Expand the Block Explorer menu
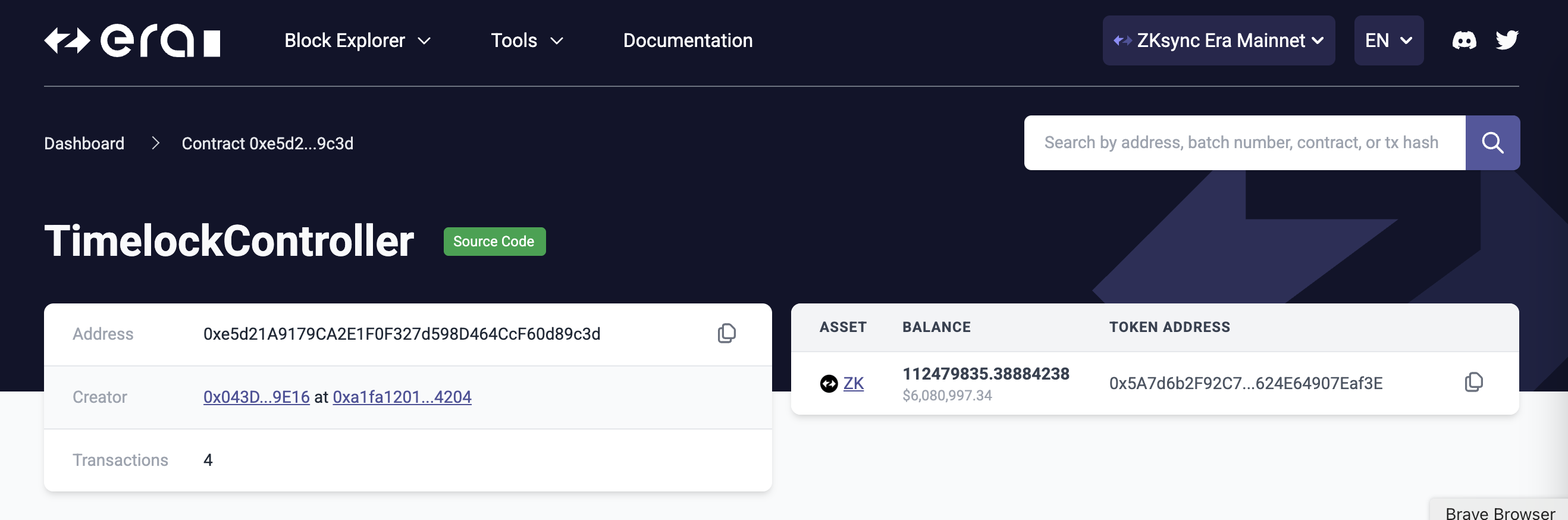This screenshot has height=520, width=1568. point(357,41)
